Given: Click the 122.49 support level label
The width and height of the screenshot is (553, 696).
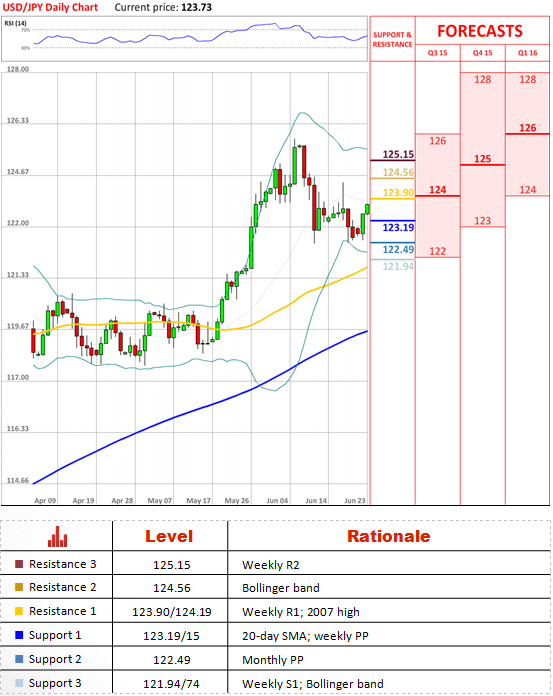Looking at the screenshot, I should pyautogui.click(x=398, y=249).
